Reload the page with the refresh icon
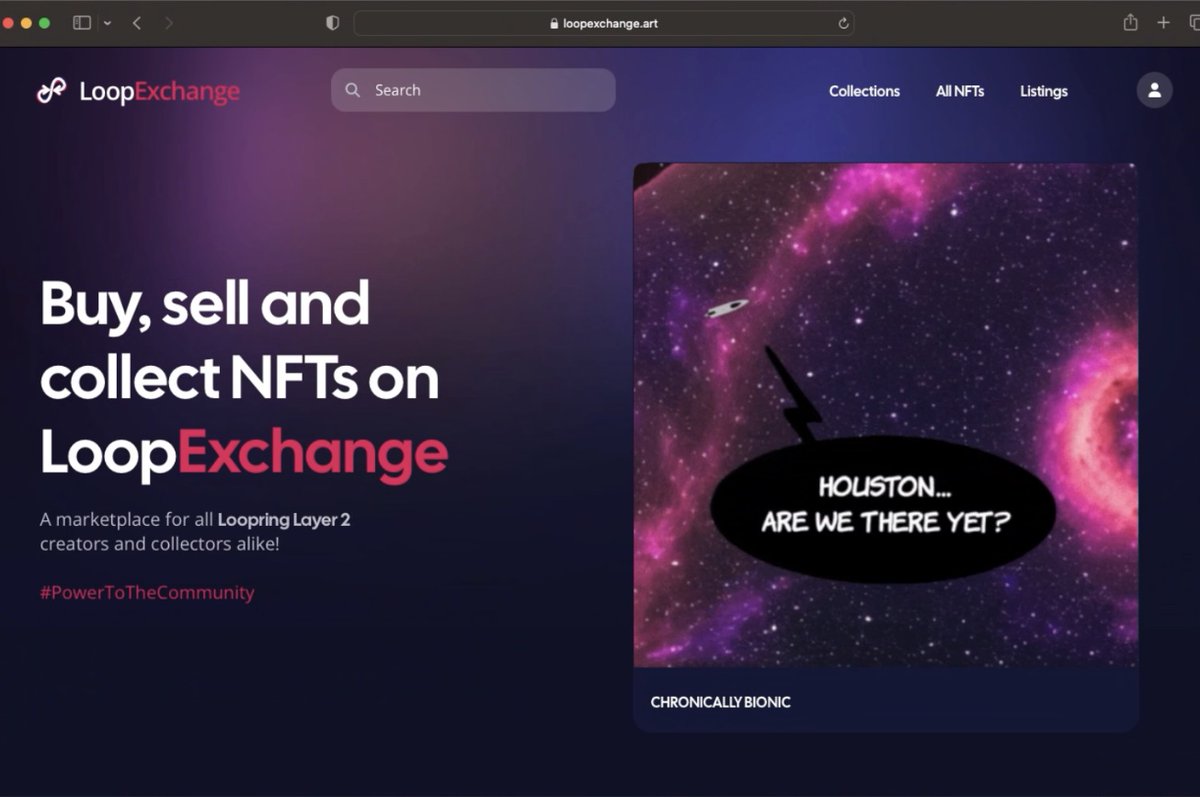The image size is (1200, 797). [843, 23]
